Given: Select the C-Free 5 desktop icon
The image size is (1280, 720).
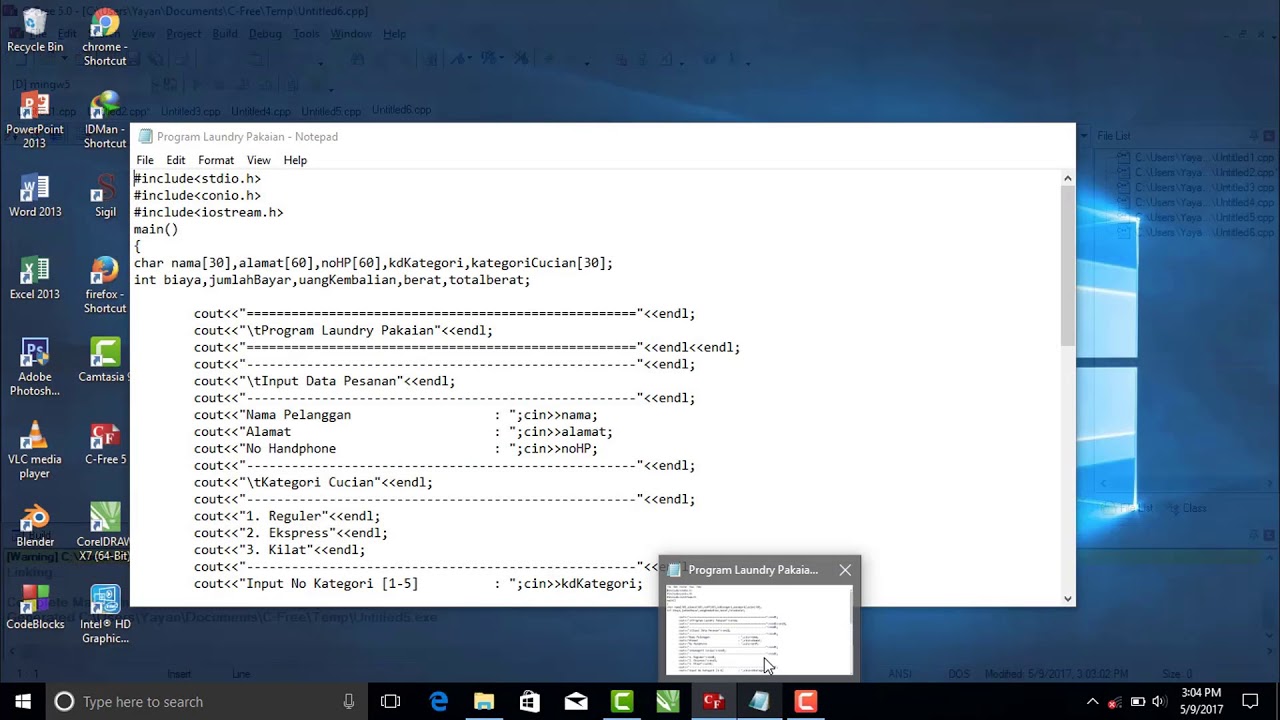Looking at the screenshot, I should 104,443.
